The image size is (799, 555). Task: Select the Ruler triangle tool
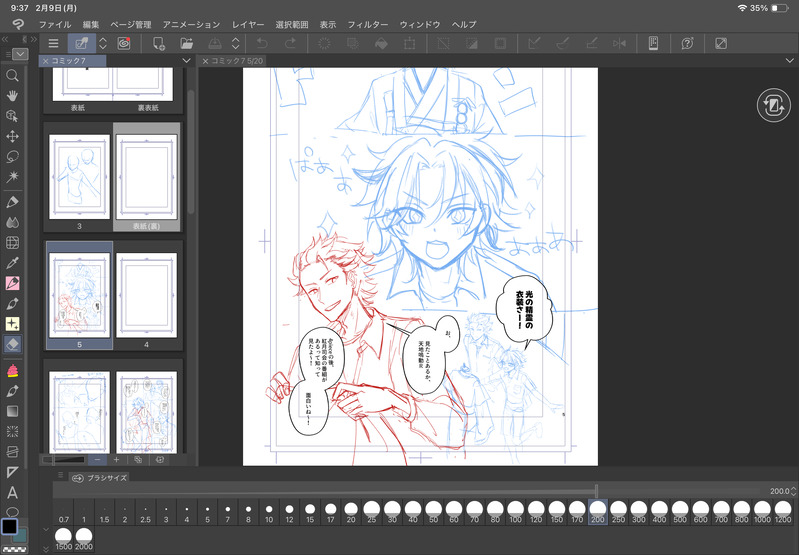(12, 472)
